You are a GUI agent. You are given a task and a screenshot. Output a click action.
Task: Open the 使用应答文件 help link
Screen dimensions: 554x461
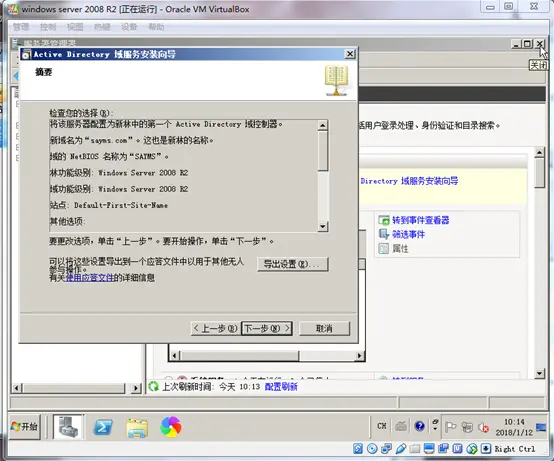click(x=90, y=278)
